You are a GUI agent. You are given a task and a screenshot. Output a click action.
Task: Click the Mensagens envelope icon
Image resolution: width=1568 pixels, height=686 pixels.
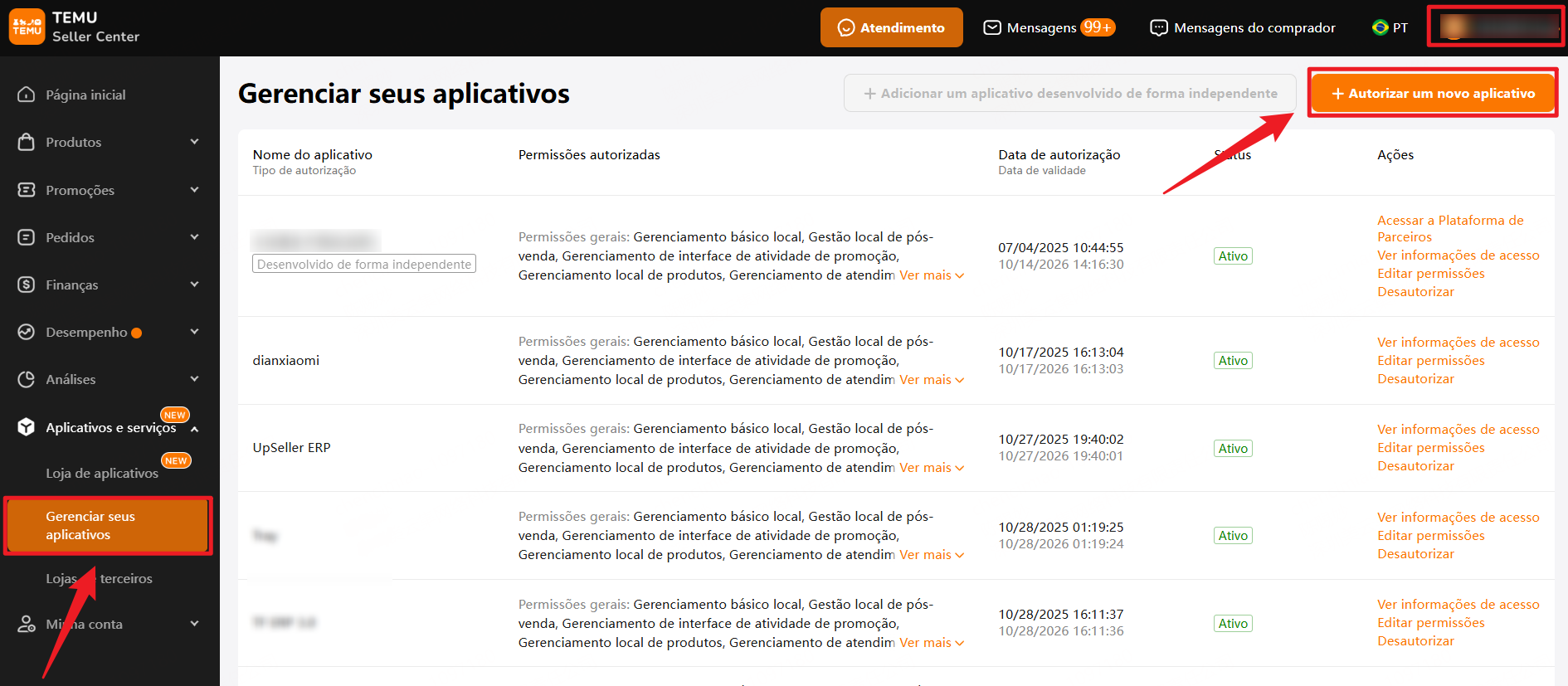click(991, 27)
